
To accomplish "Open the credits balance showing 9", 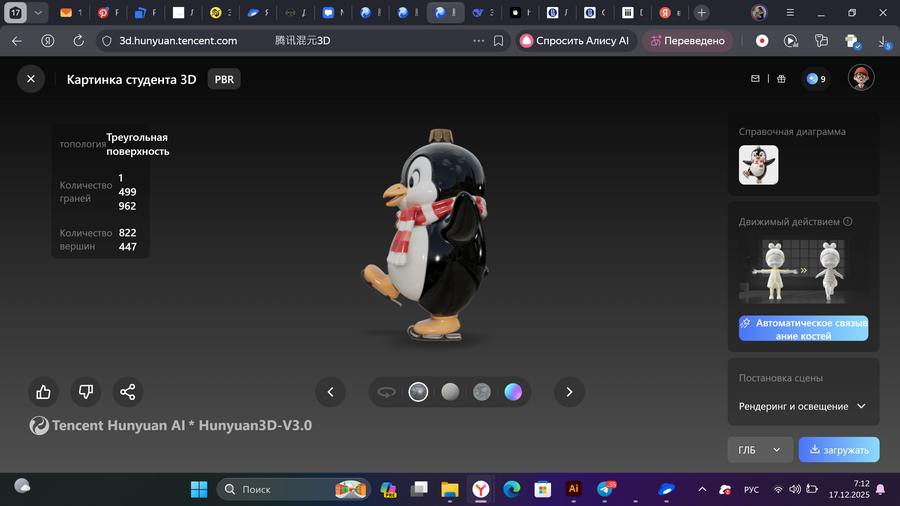I will pyautogui.click(x=816, y=79).
